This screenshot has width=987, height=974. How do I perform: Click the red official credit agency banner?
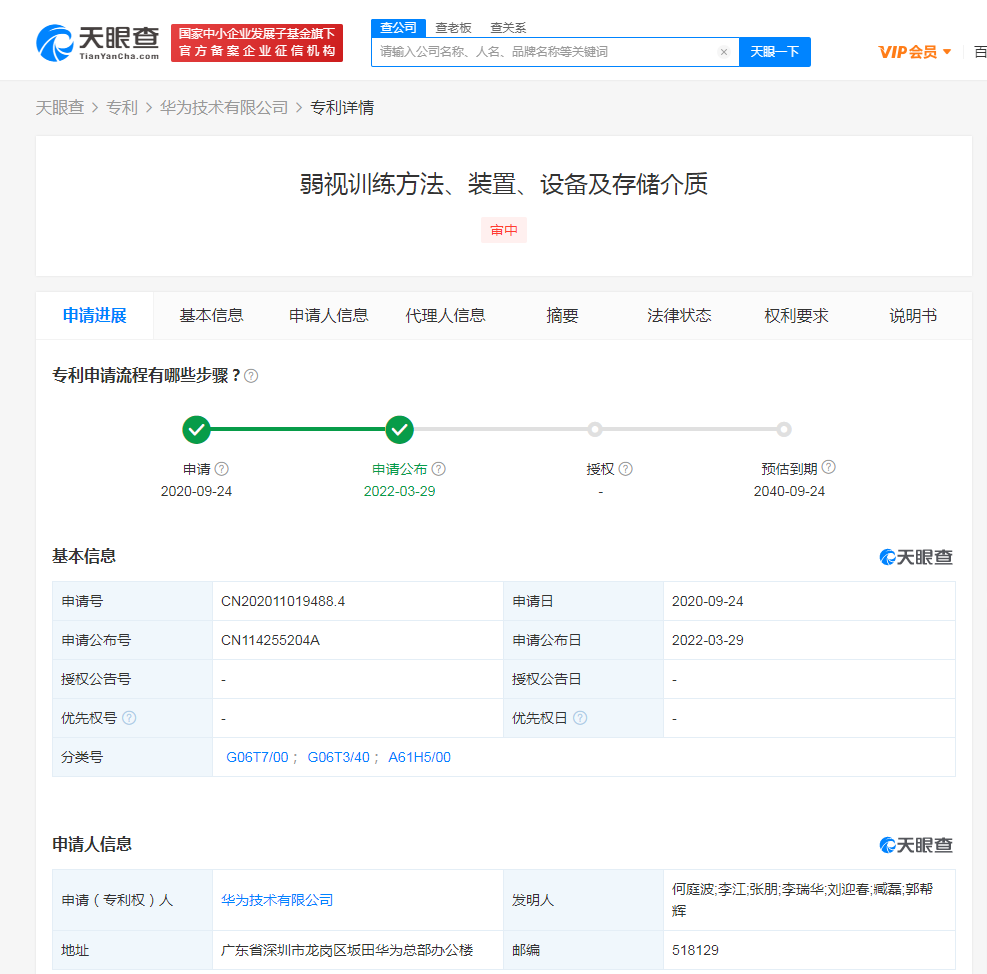pyautogui.click(x=257, y=43)
